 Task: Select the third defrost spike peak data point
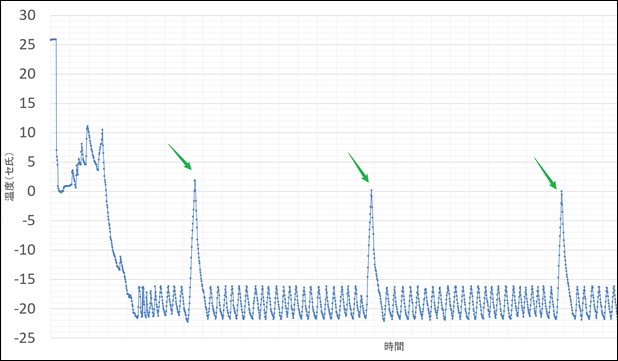pos(561,192)
